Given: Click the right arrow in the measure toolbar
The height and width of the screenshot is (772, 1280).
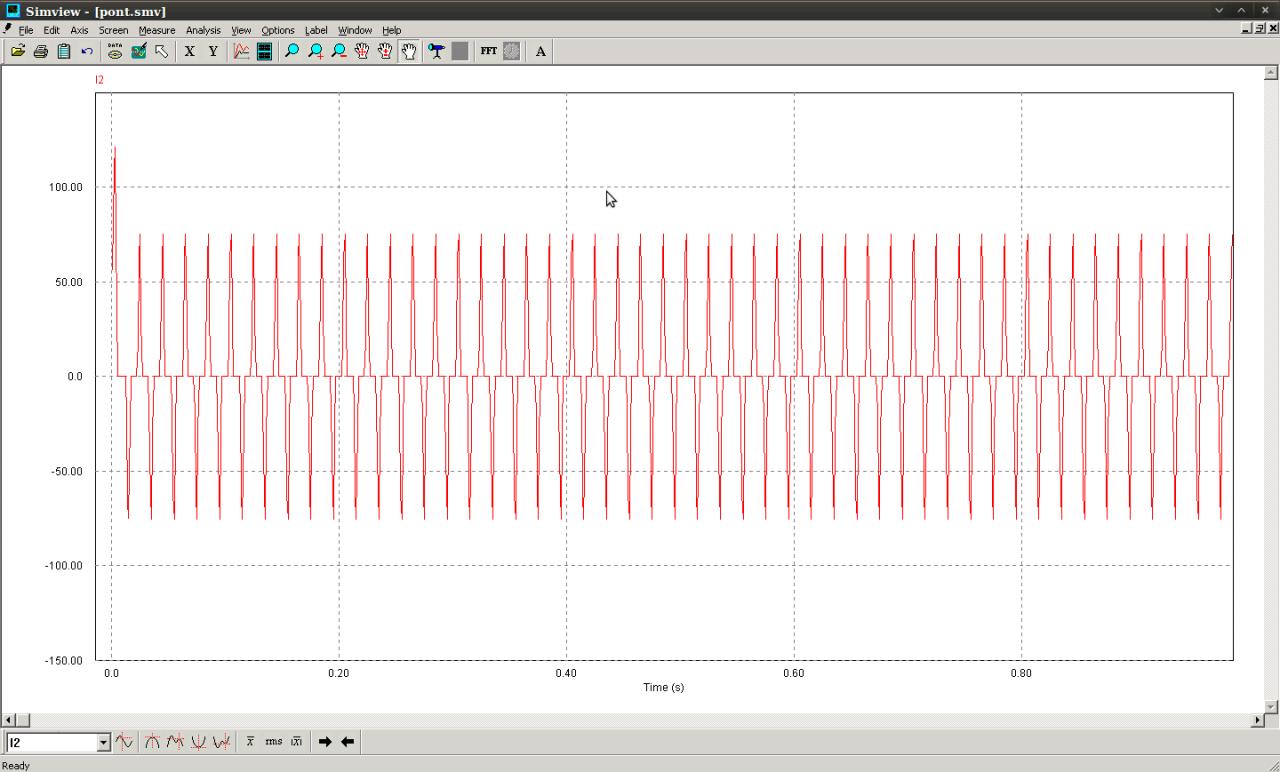Looking at the screenshot, I should tap(324, 742).
